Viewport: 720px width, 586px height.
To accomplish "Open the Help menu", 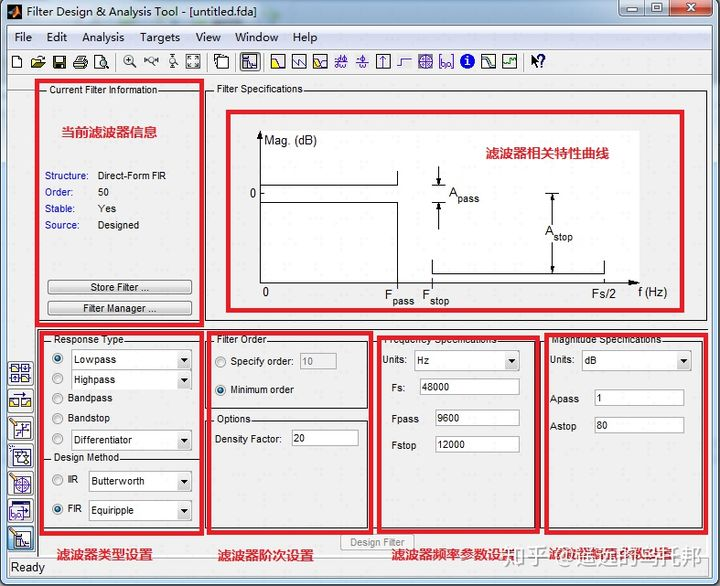I will point(305,37).
